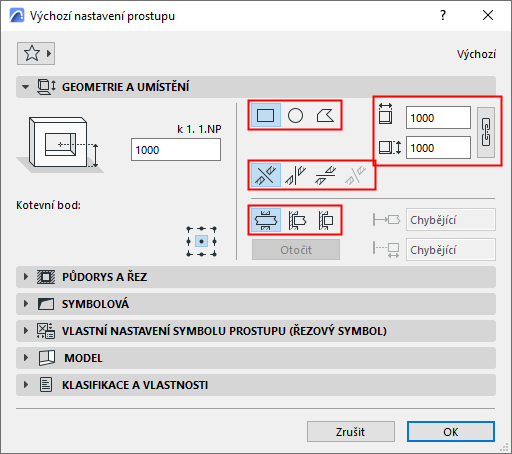Click the width input field showing 1000
Viewport: 512px width, 454px height.
click(x=438, y=118)
